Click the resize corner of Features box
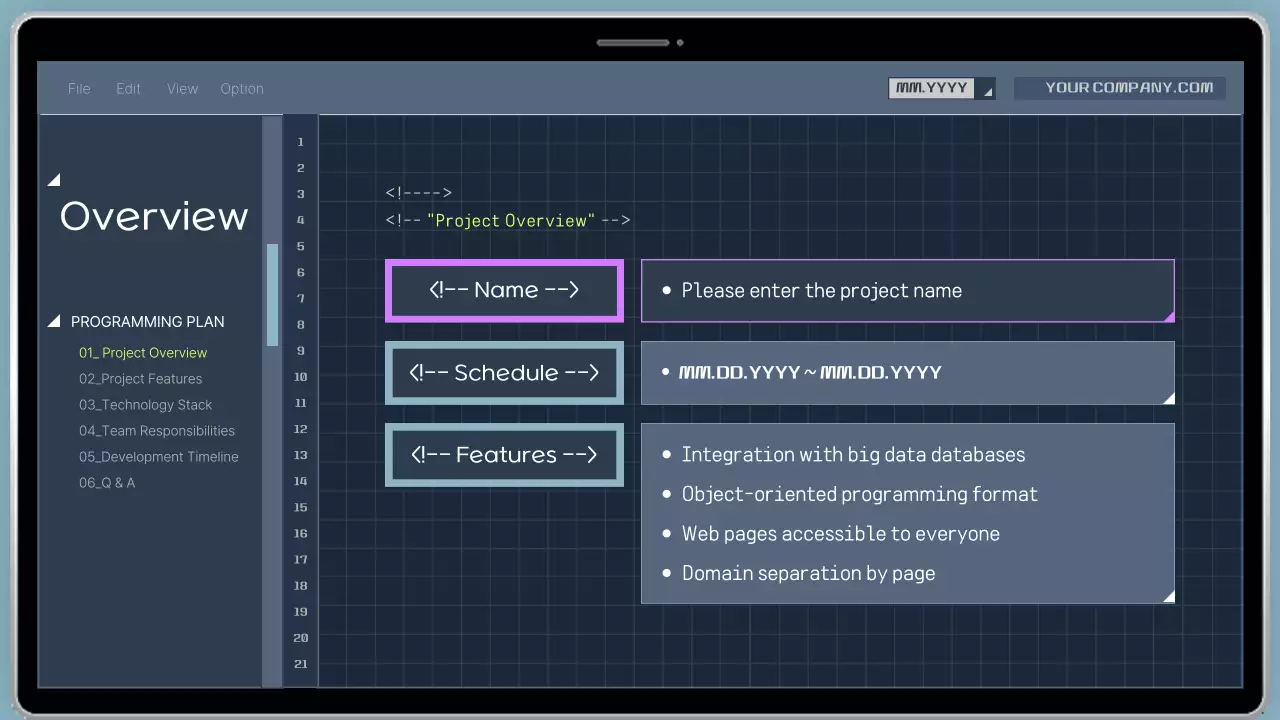 coord(1168,597)
